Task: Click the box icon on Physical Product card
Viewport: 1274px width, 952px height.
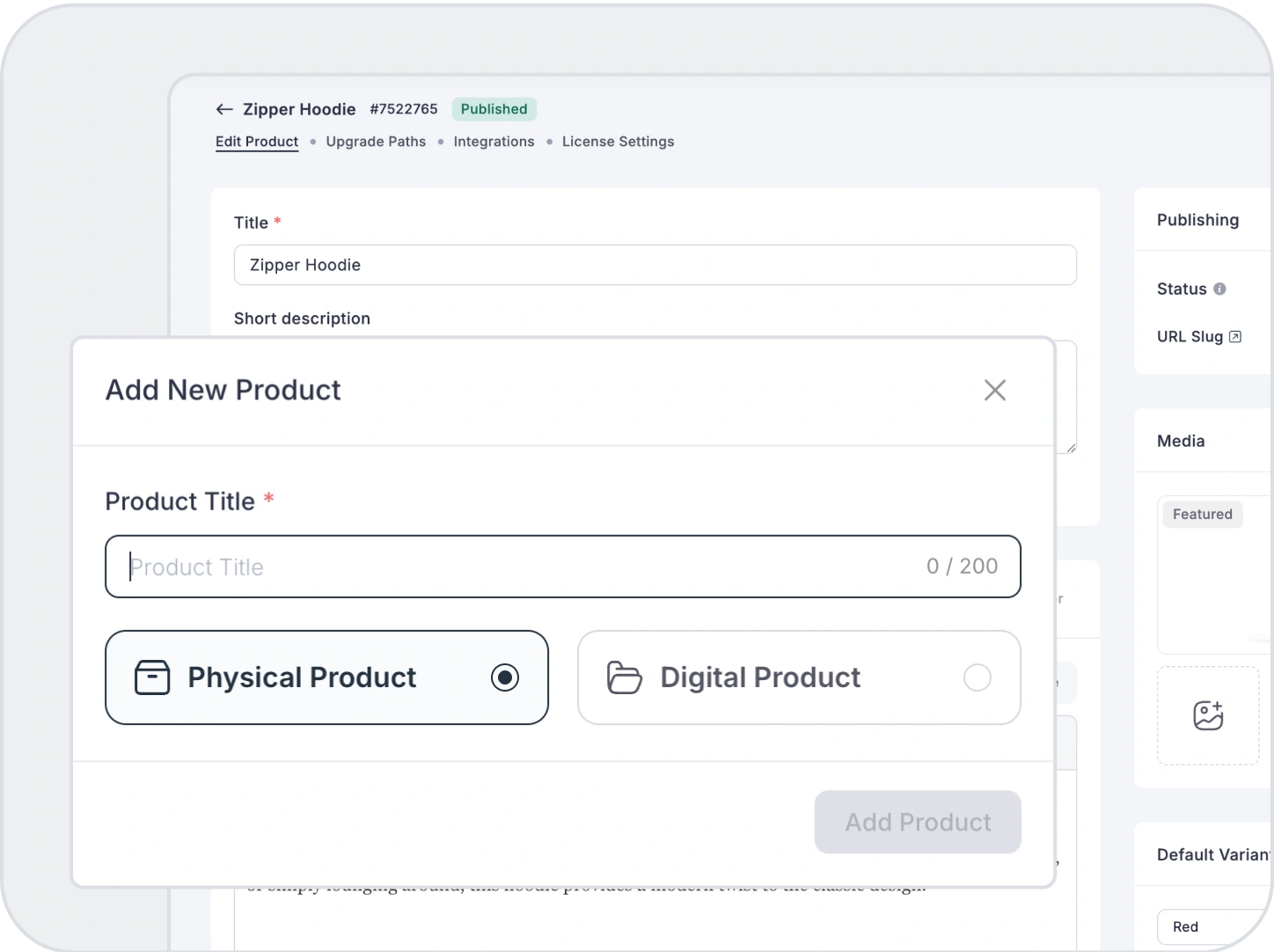Action: coord(151,677)
